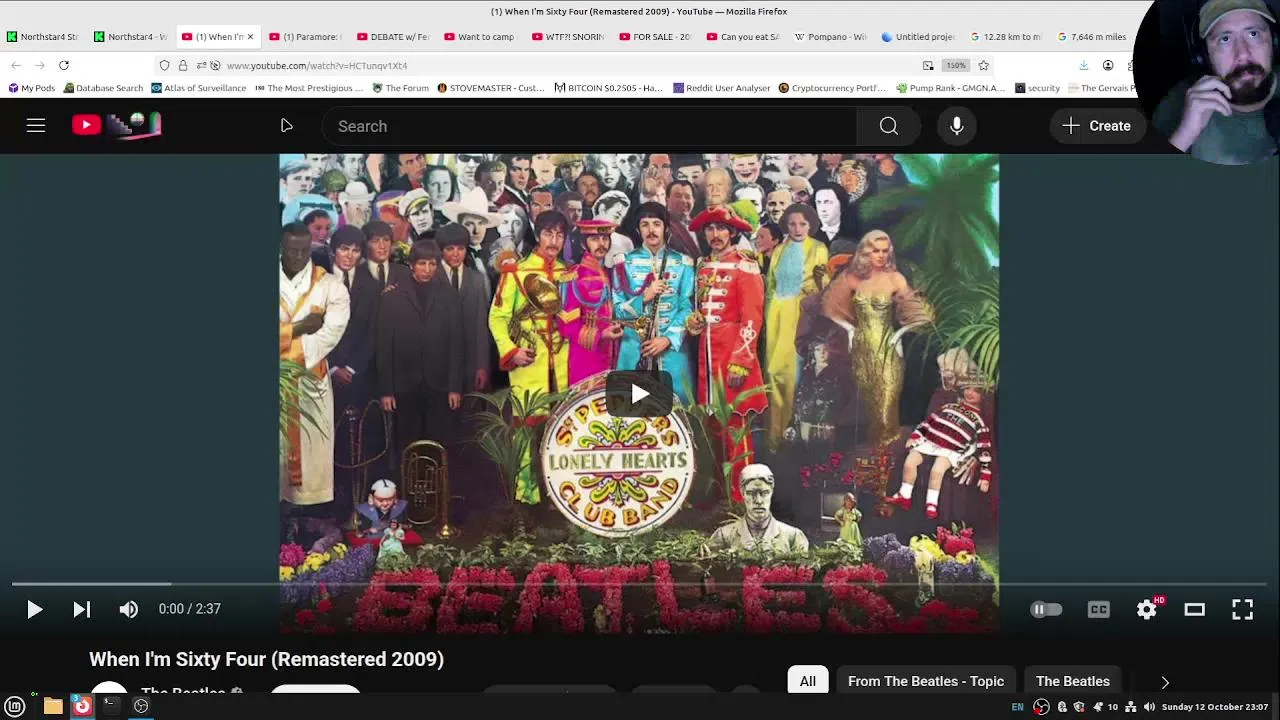Open the taskbar clock "Sunday 12 October"
Screen dimensions: 1280x720
[1215, 707]
